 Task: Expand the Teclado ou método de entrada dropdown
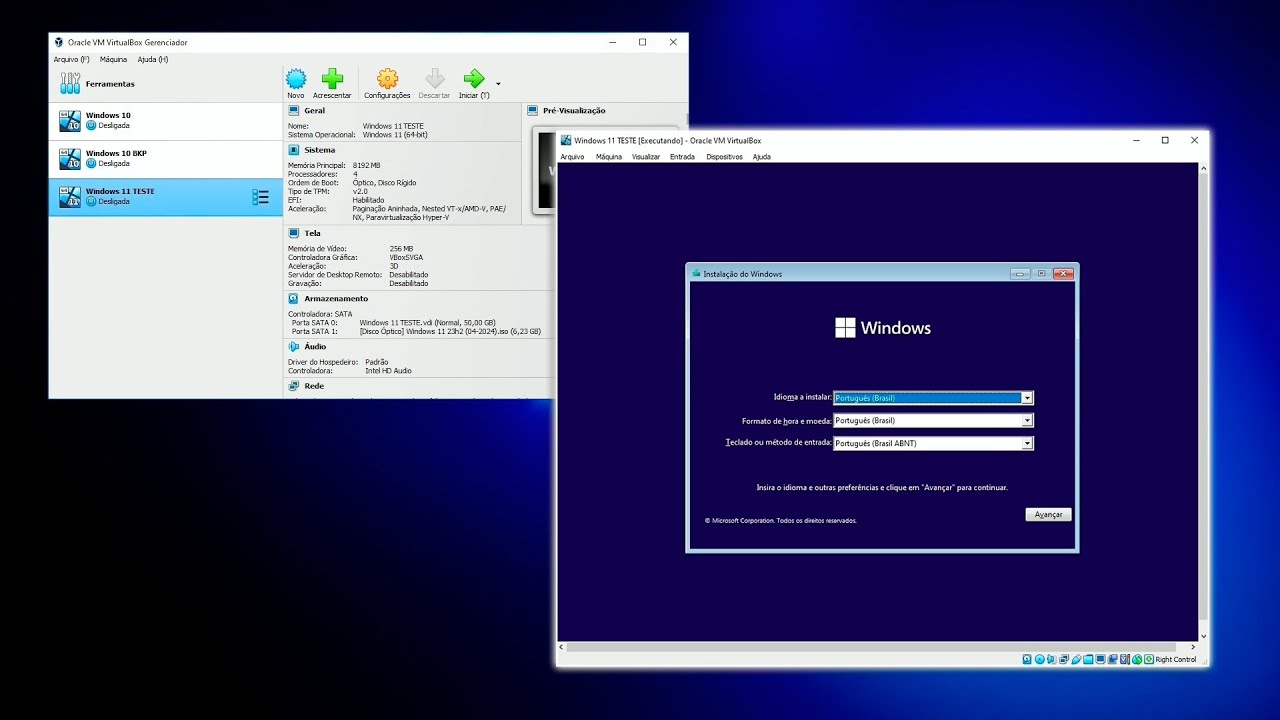[x=1027, y=443]
